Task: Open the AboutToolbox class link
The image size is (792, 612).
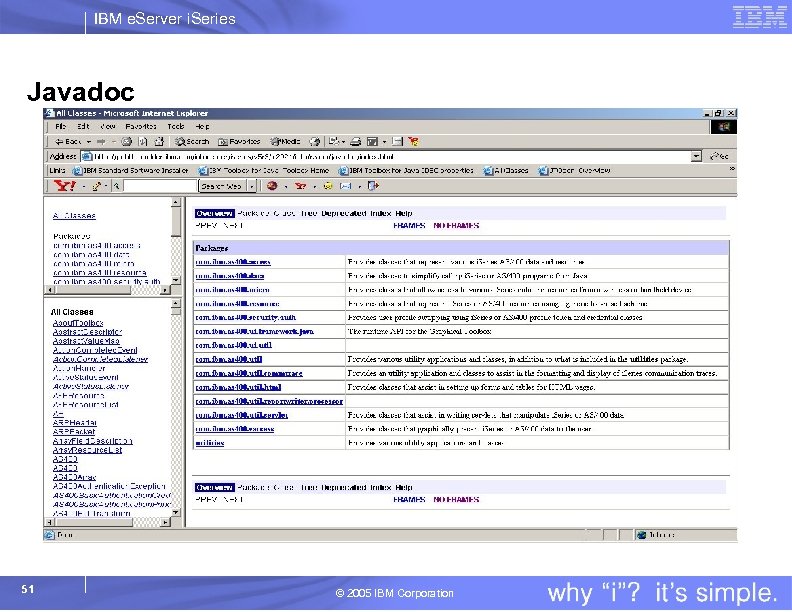Action: [78, 323]
